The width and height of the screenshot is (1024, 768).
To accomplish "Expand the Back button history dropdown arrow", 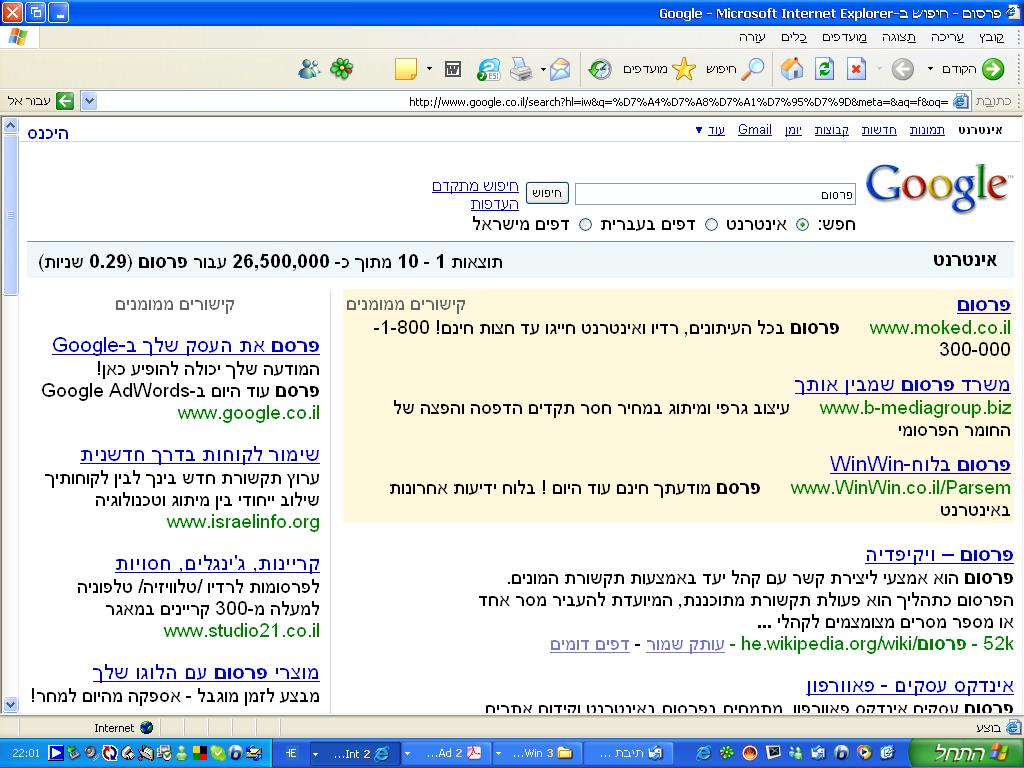I will click(931, 69).
